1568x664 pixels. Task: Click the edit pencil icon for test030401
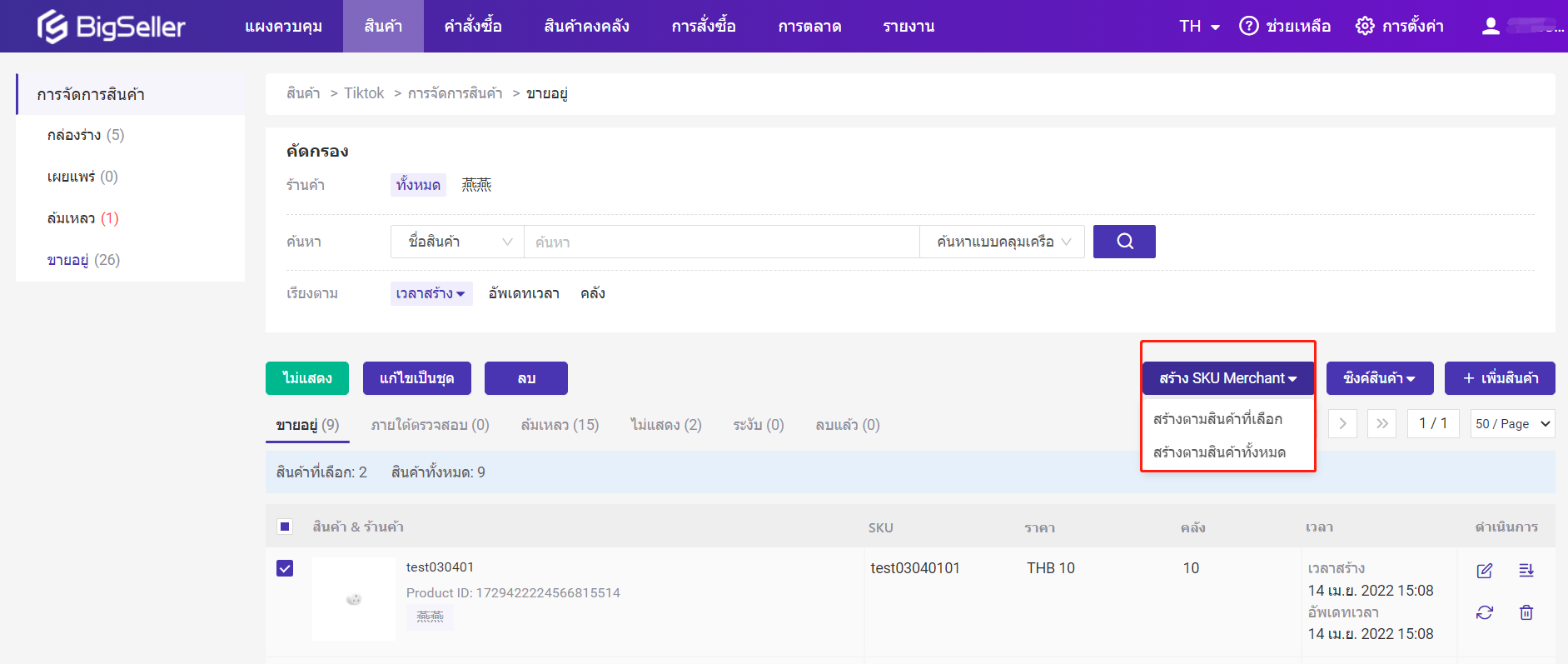(x=1484, y=571)
